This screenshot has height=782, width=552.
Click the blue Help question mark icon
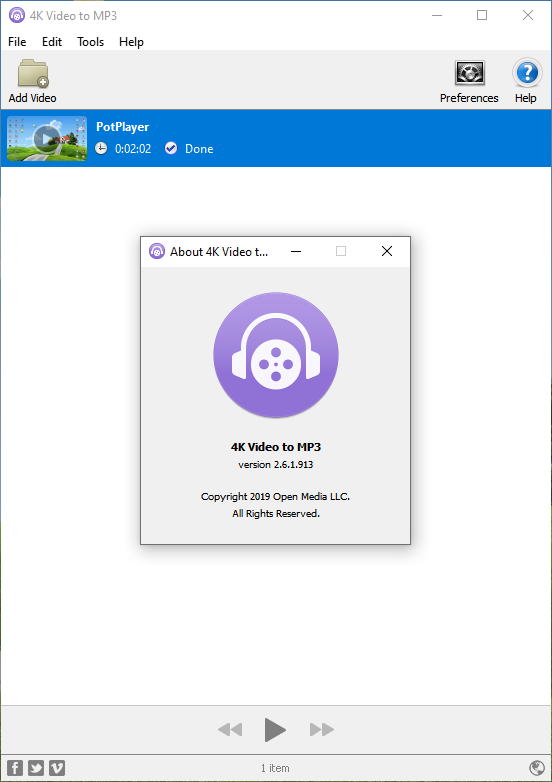tap(527, 73)
